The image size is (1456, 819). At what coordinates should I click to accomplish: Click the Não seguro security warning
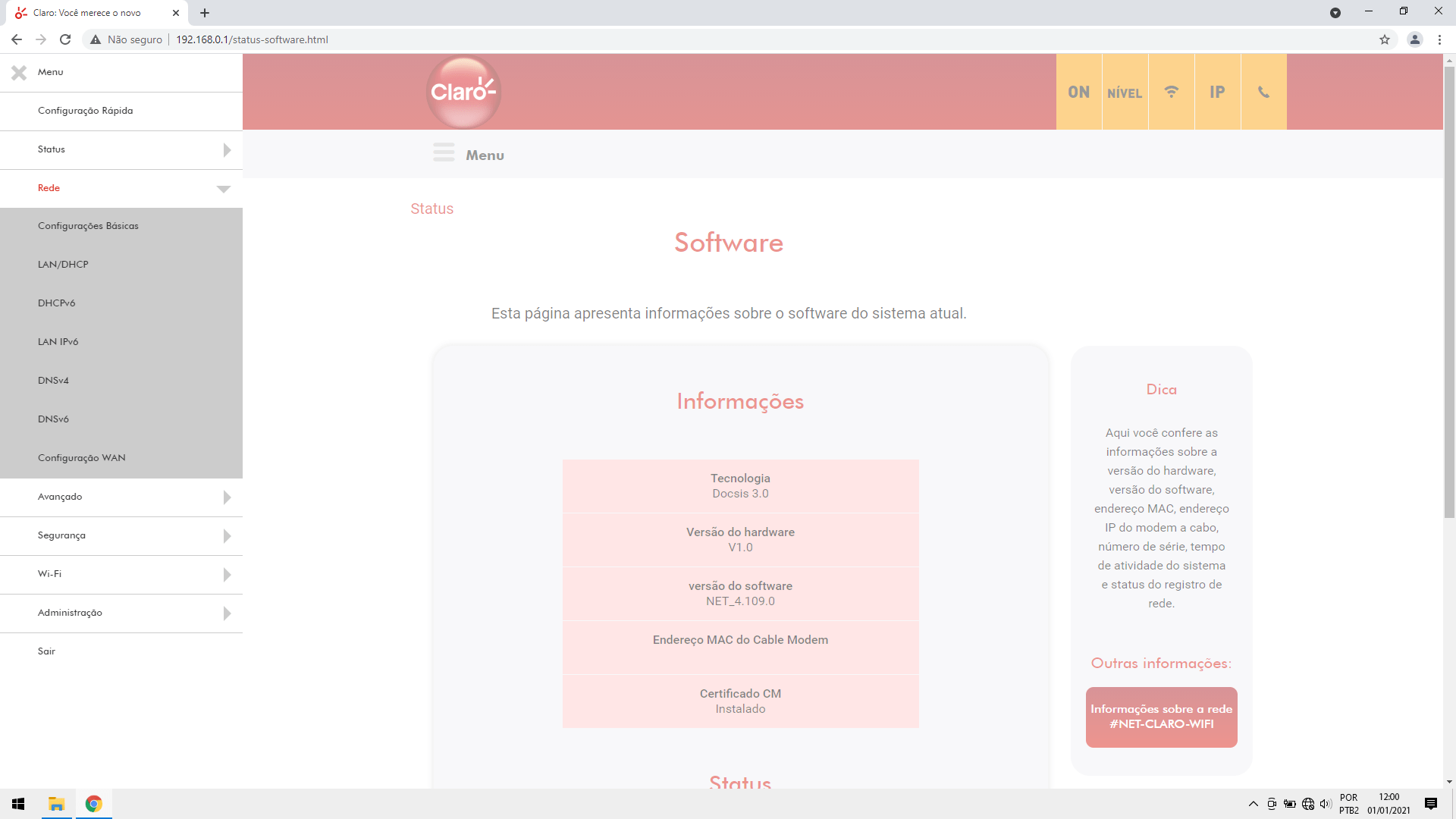click(126, 39)
